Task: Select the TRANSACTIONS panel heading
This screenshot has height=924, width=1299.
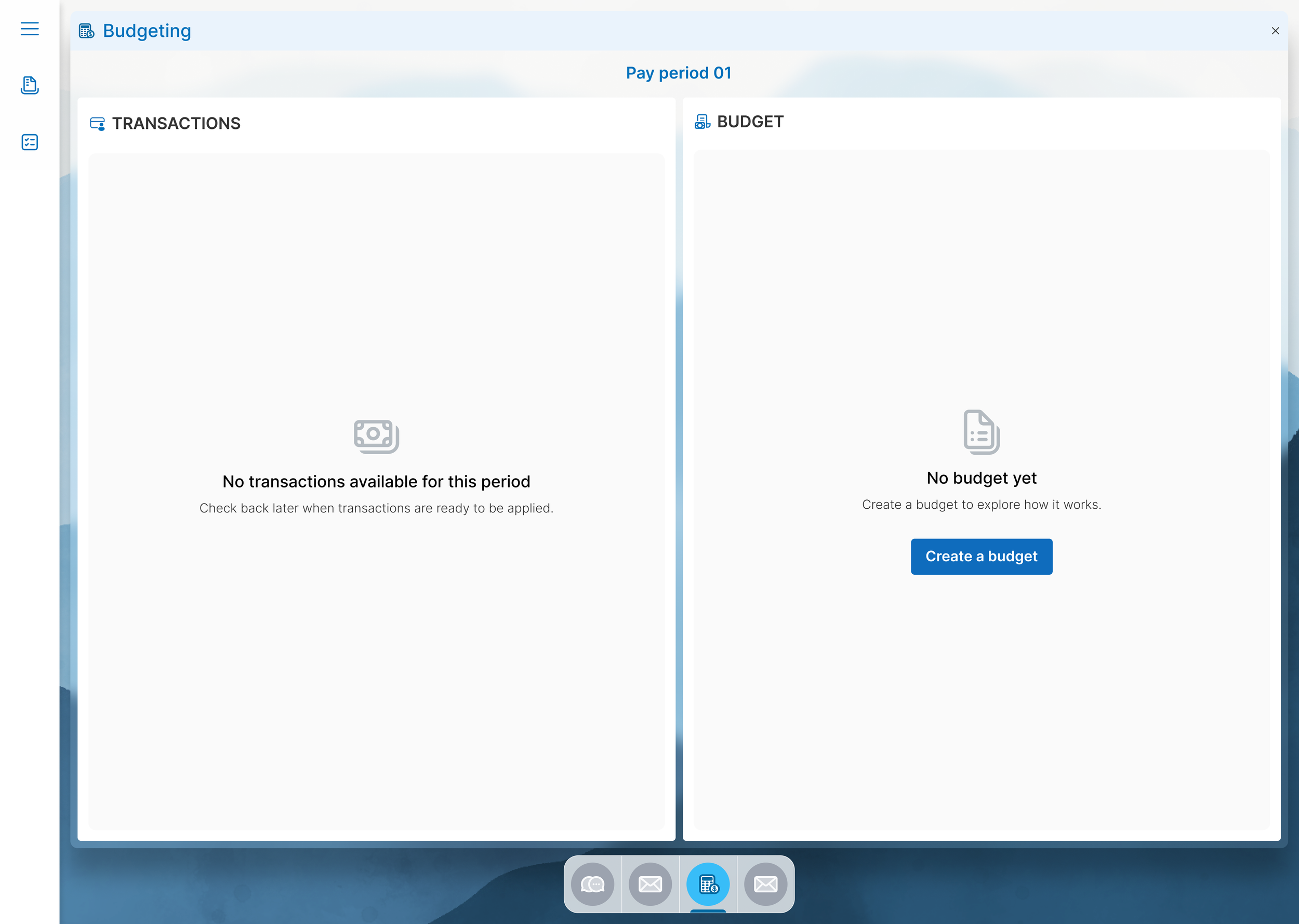Action: point(176,124)
